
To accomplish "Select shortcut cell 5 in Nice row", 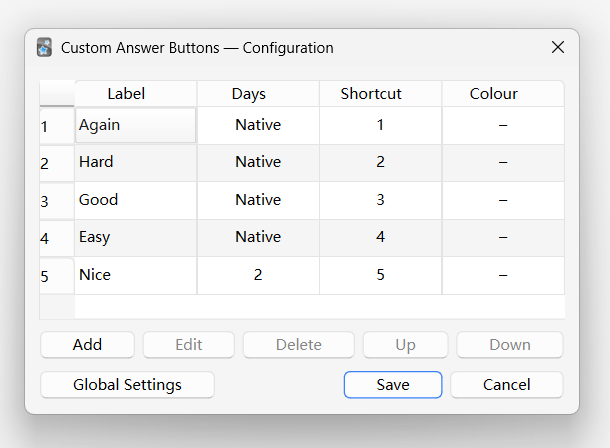I will [x=380, y=275].
